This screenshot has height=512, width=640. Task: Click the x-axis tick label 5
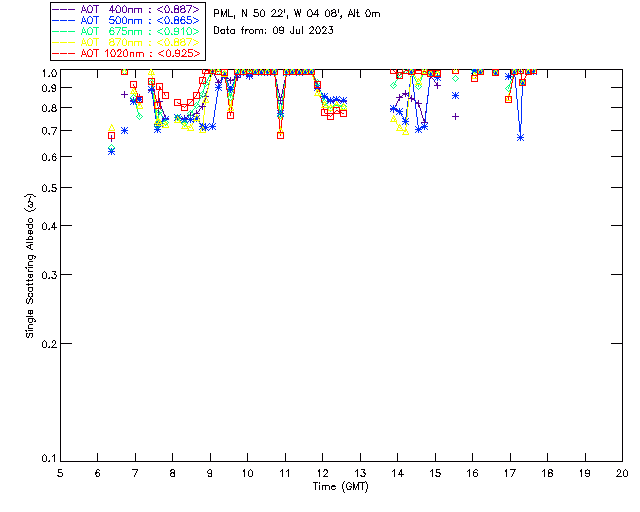point(60,473)
